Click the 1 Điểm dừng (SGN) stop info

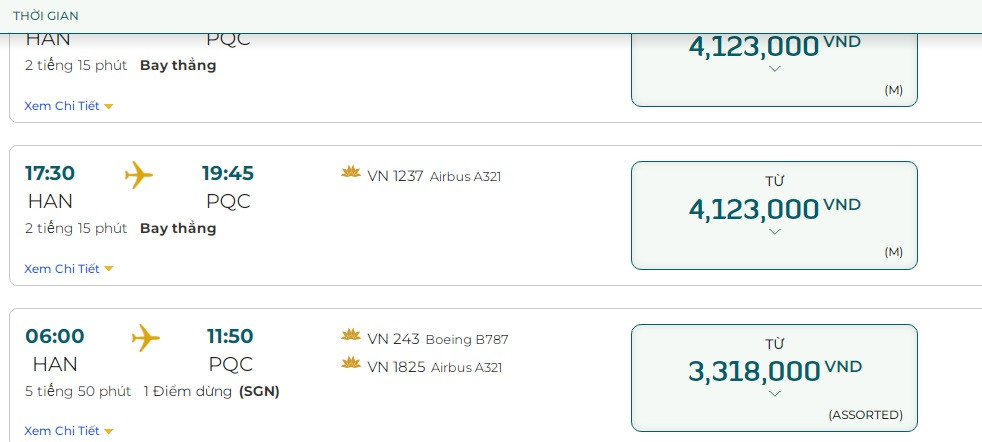pyautogui.click(x=211, y=391)
